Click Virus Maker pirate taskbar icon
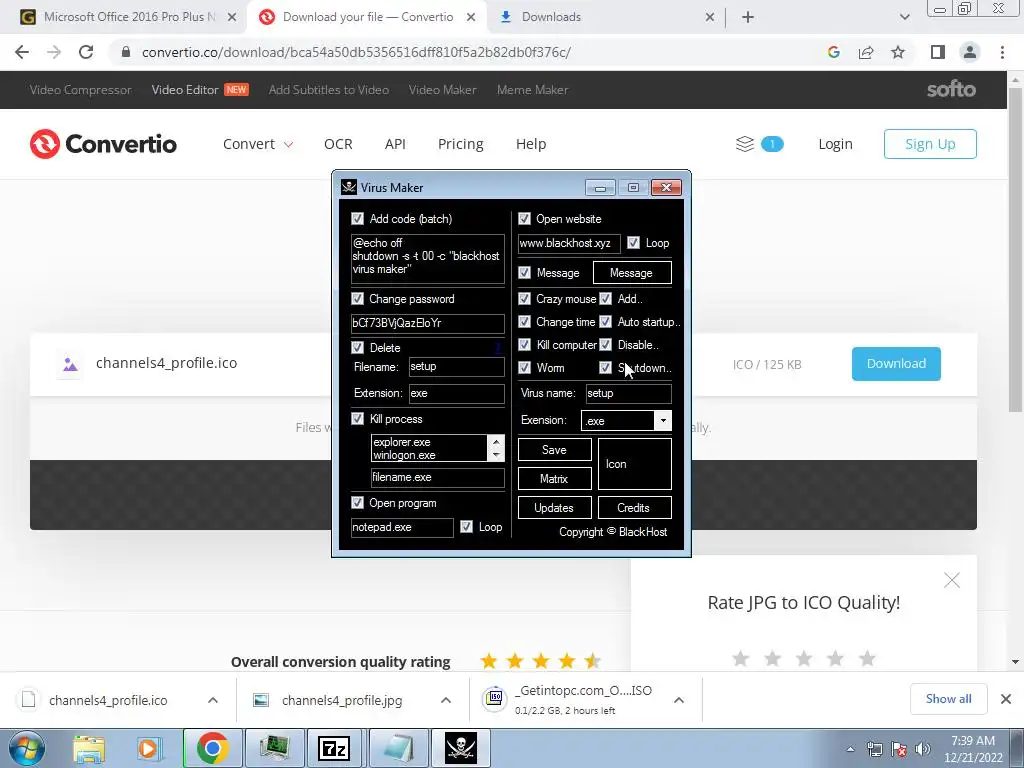Image resolution: width=1024 pixels, height=768 pixels. point(460,748)
